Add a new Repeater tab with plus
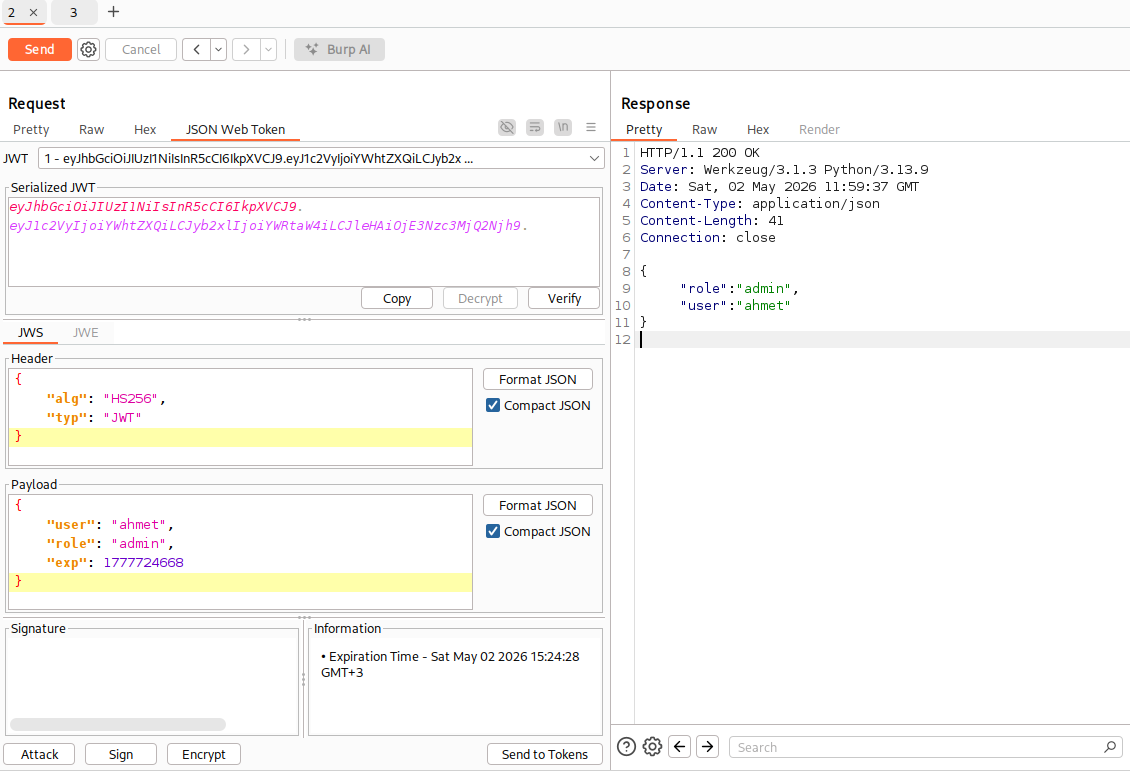This screenshot has width=1130, height=771. tap(113, 12)
